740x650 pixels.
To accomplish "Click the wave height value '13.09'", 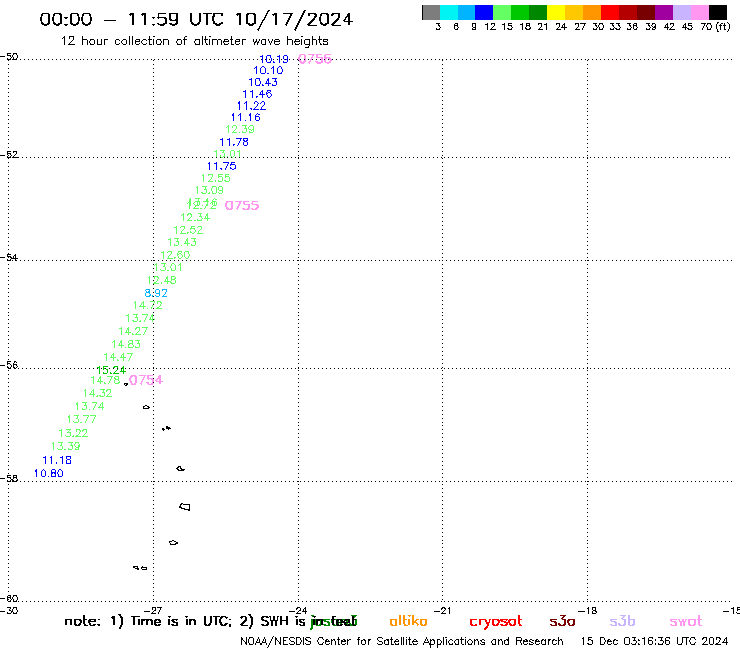I will click(209, 190).
